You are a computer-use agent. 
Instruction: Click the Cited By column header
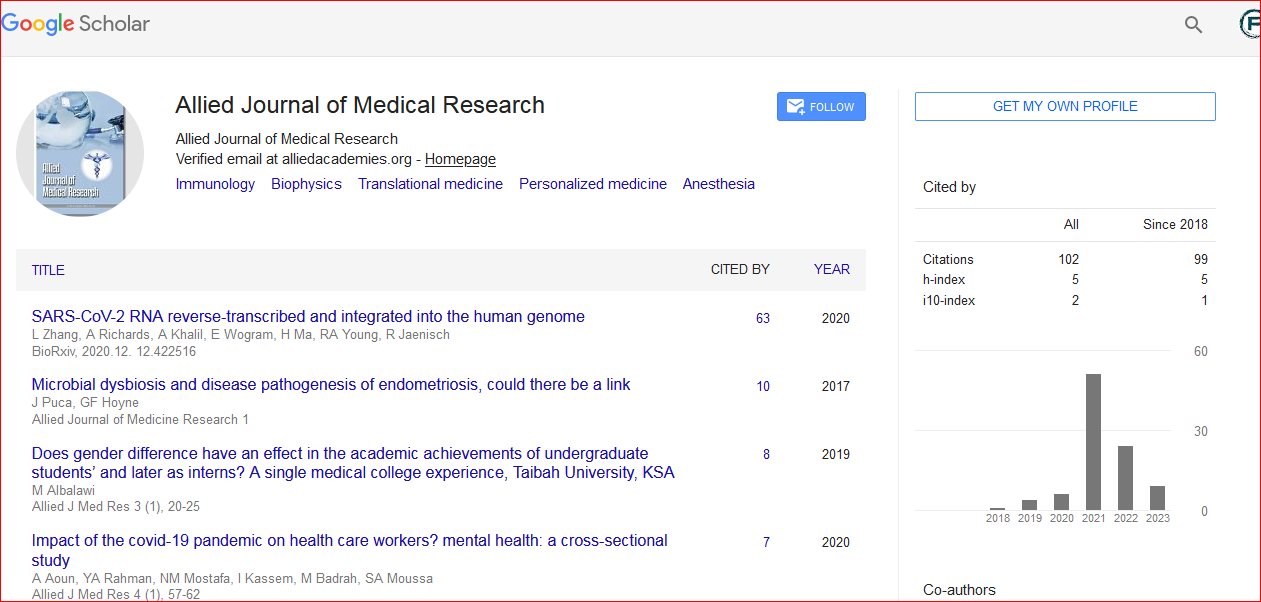740,269
